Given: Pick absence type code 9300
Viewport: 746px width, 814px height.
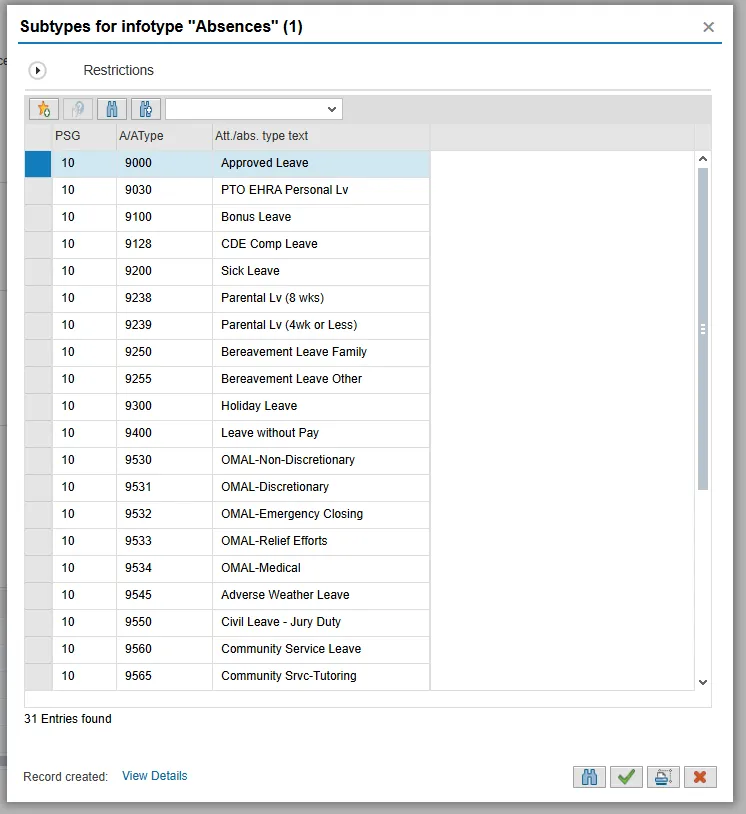Looking at the screenshot, I should 139,406.
